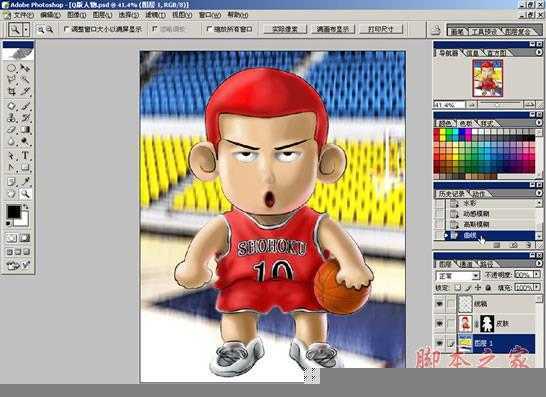Open the Layers panel flyout menu
Image resolution: width=546 pixels, height=397 pixels.
(x=539, y=264)
